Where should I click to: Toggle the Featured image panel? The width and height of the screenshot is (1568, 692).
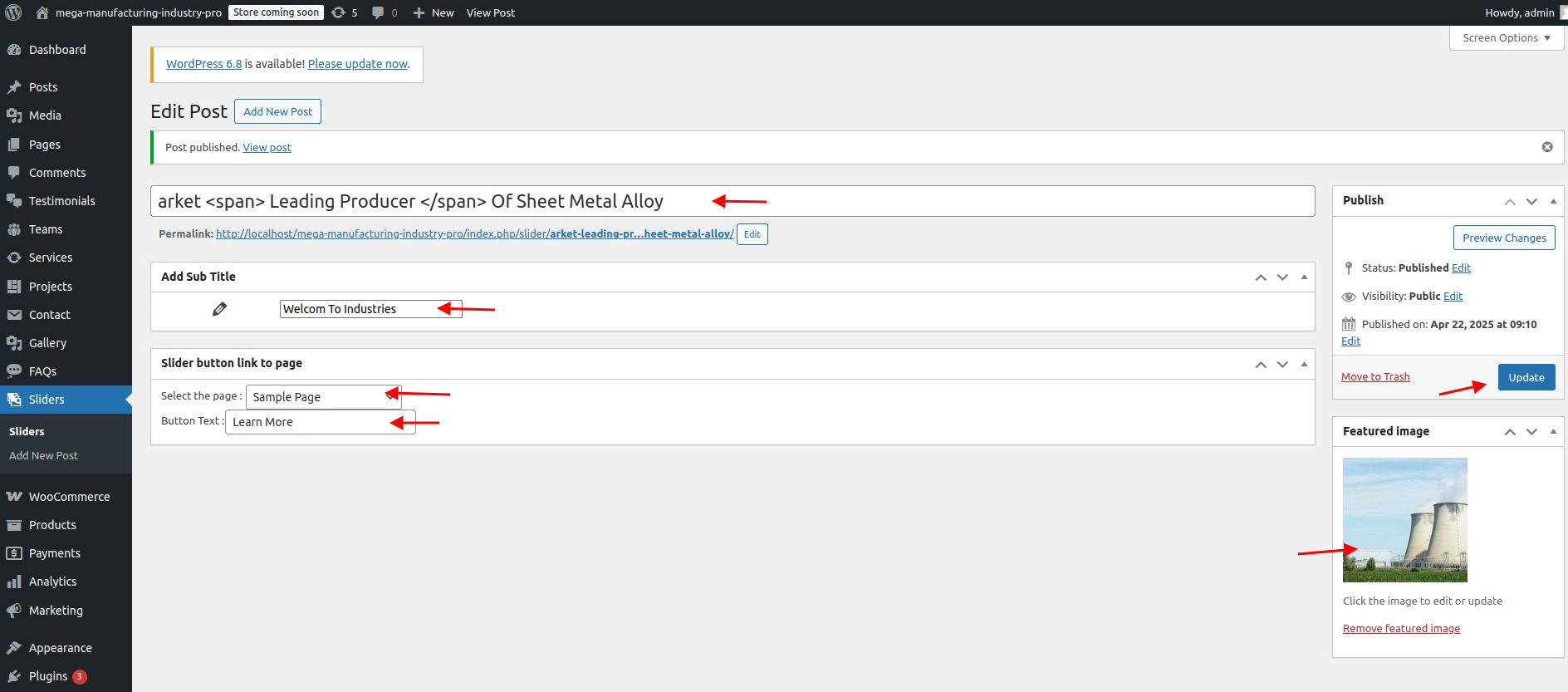tap(1552, 432)
